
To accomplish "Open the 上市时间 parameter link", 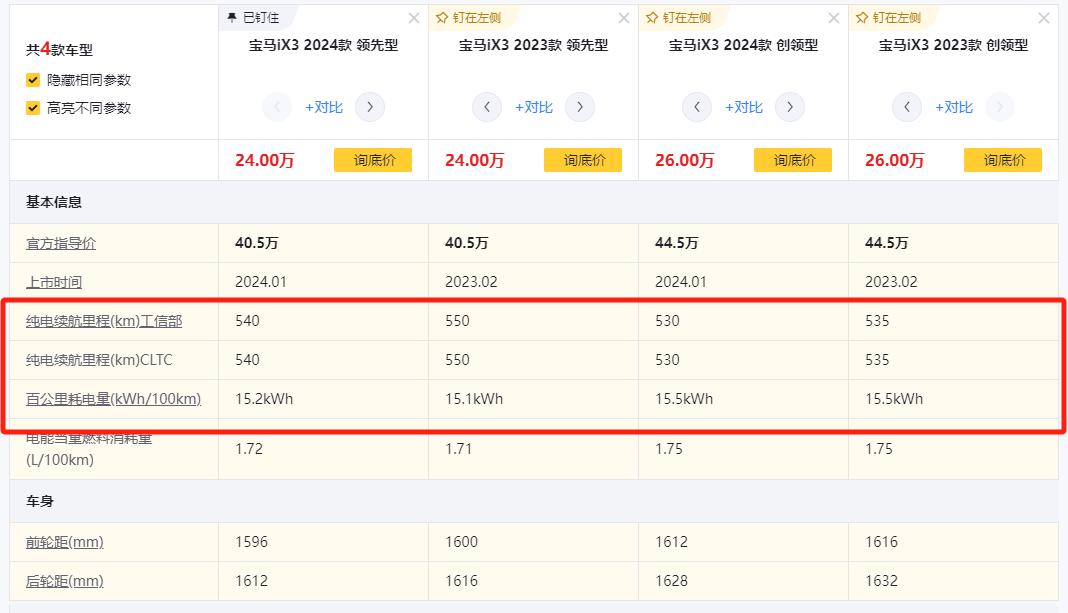I will click(54, 282).
